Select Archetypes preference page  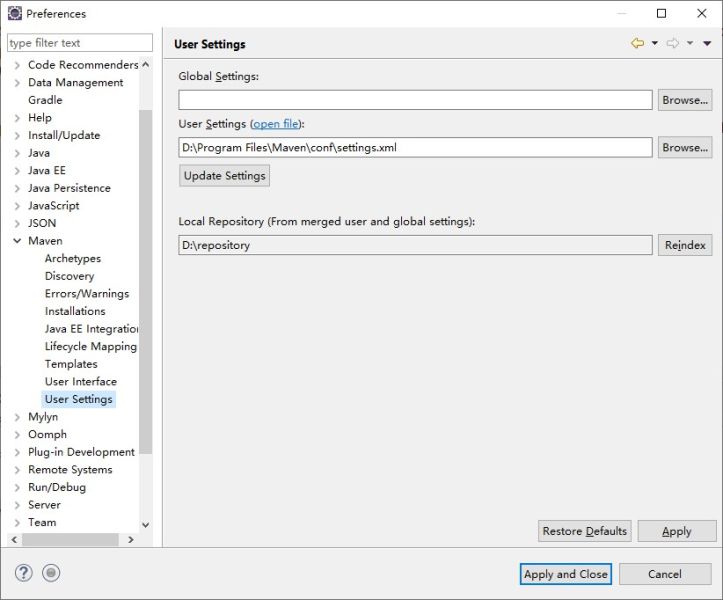[72, 258]
